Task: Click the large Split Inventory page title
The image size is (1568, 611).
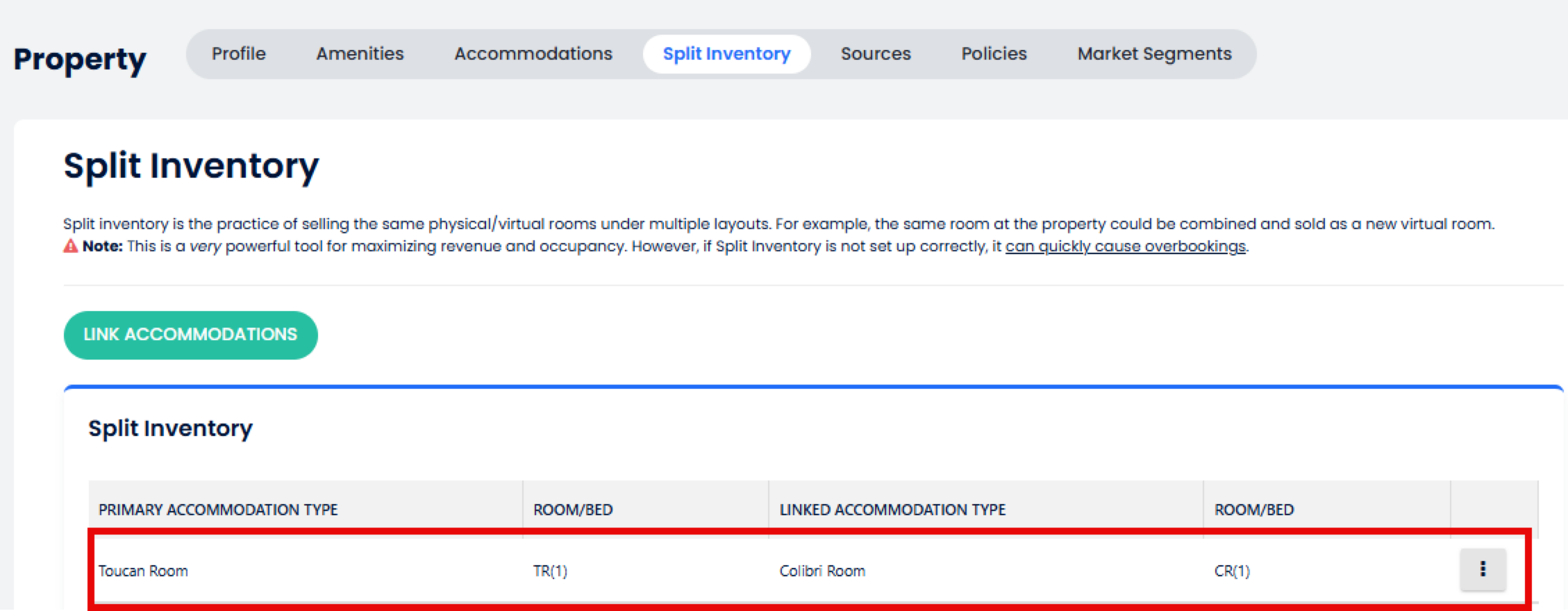Action: tap(191, 166)
